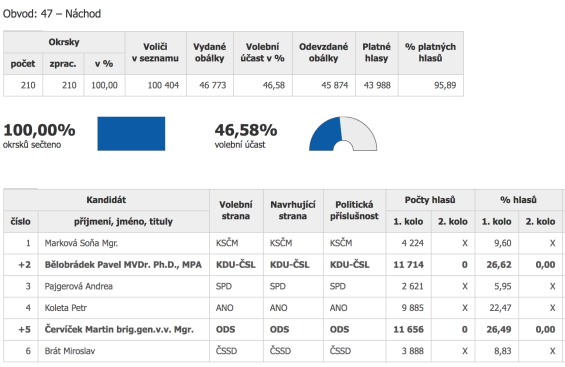Click the 46,58% volební účast figure
This screenshot has width=565, height=367.
pyautogui.click(x=246, y=130)
